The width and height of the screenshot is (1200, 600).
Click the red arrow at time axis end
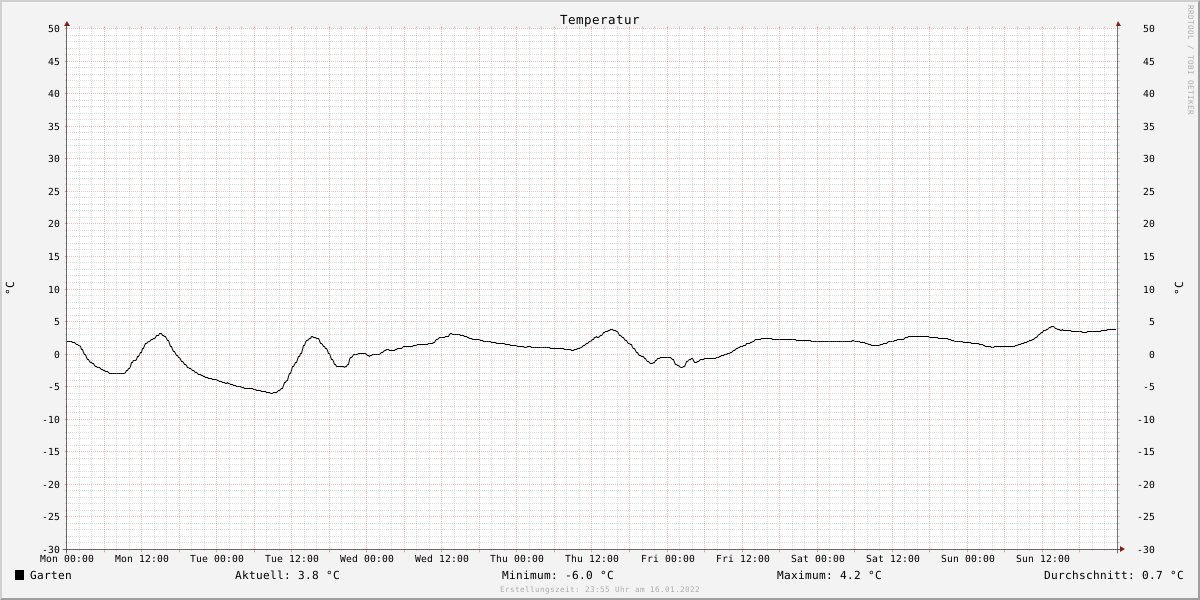point(1122,548)
